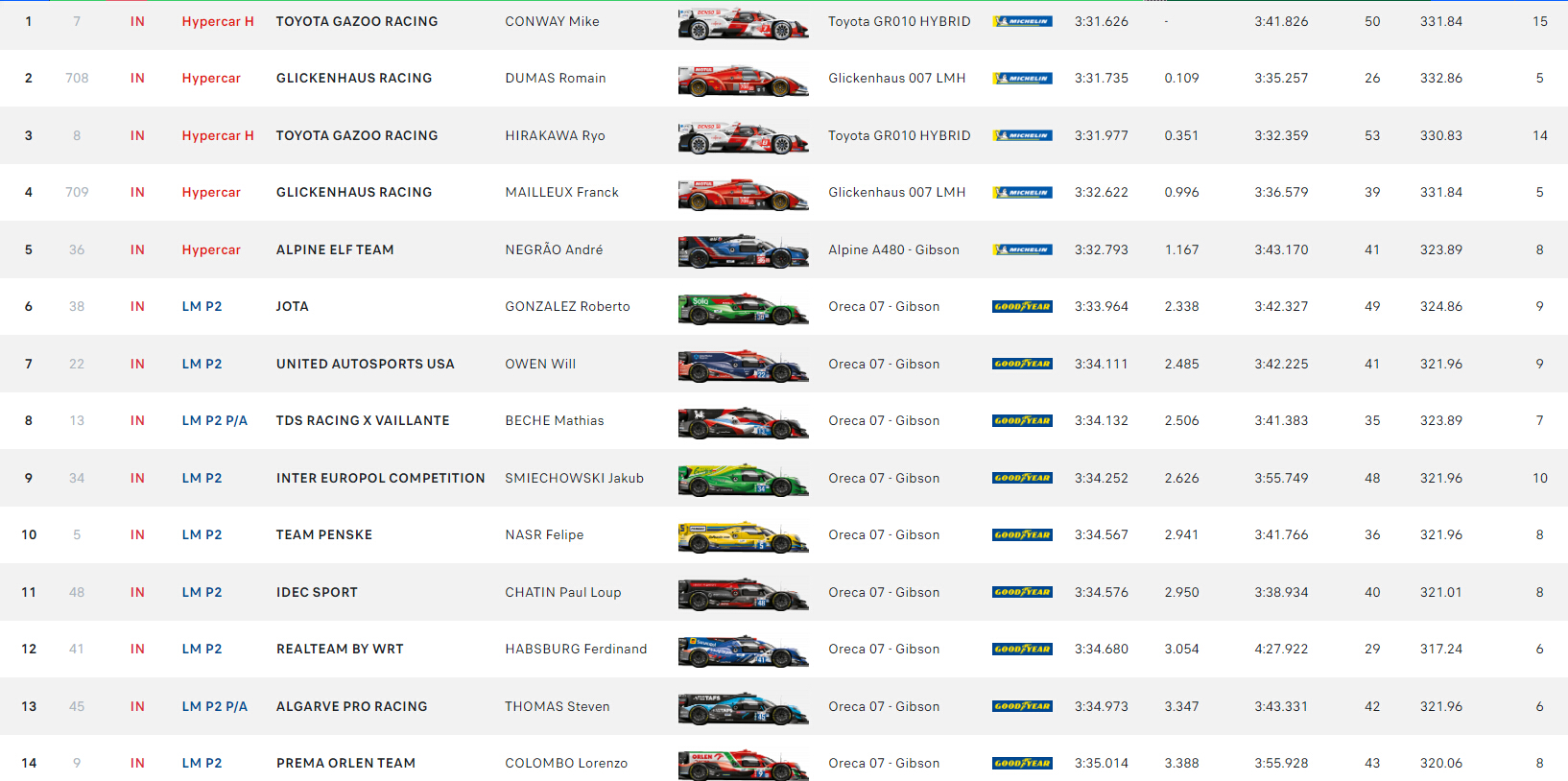Click the Goodyear logo in Prema Orlen row
Viewport: 1568px width, 781px height.
[1022, 764]
